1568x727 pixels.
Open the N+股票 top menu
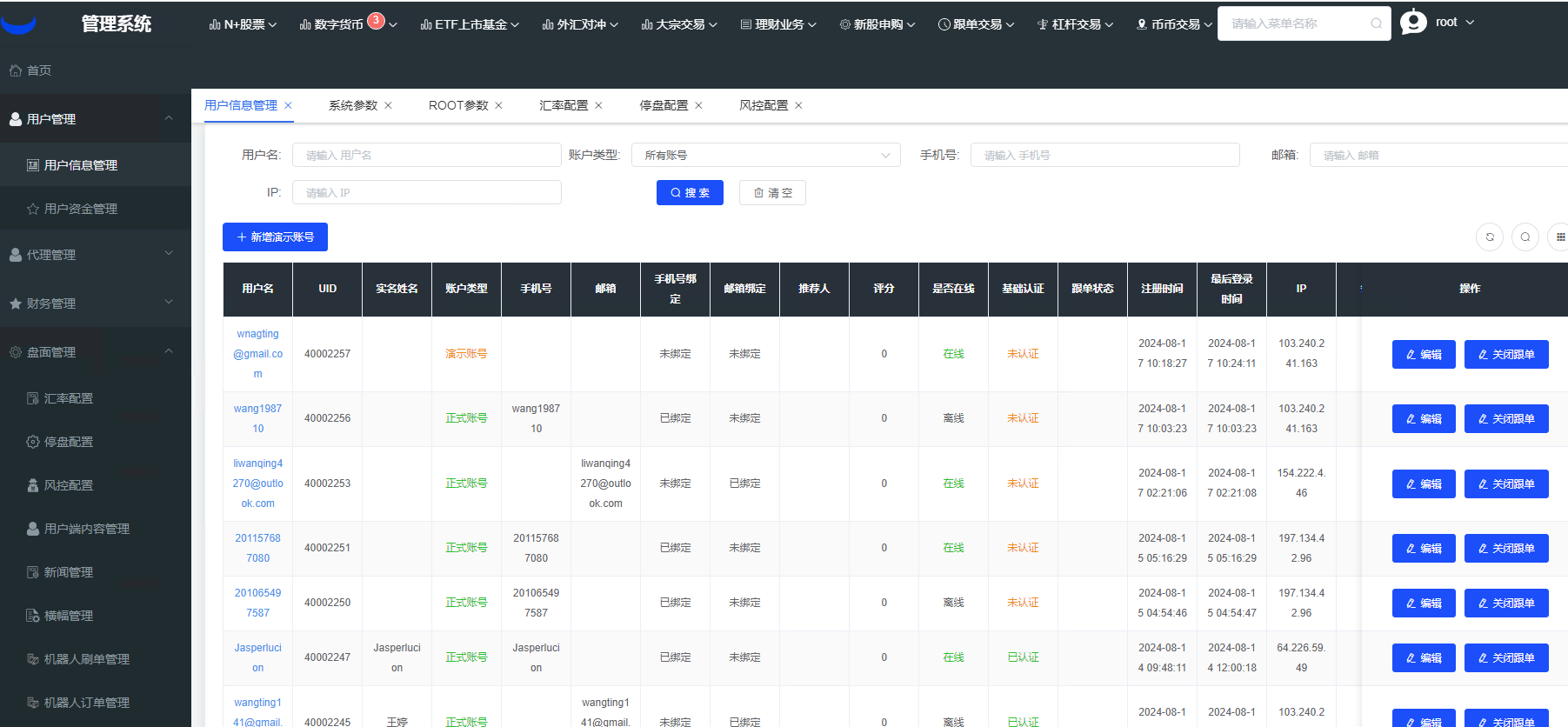tap(243, 24)
